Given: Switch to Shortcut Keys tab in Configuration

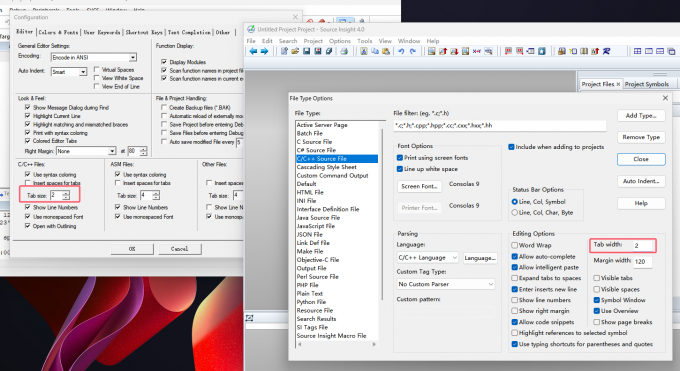Looking at the screenshot, I should 144,32.
